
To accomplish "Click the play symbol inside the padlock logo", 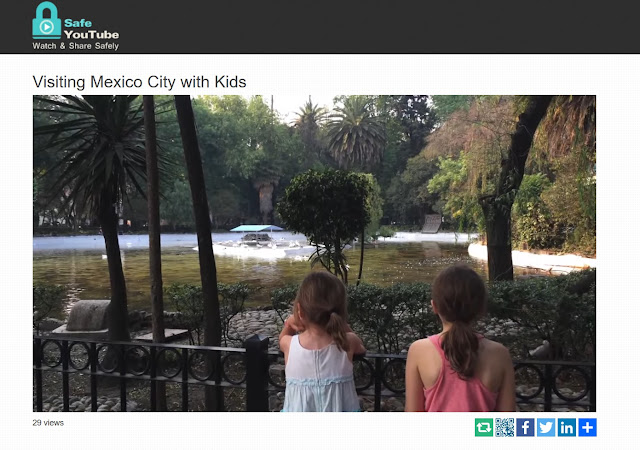I will coord(47,27).
